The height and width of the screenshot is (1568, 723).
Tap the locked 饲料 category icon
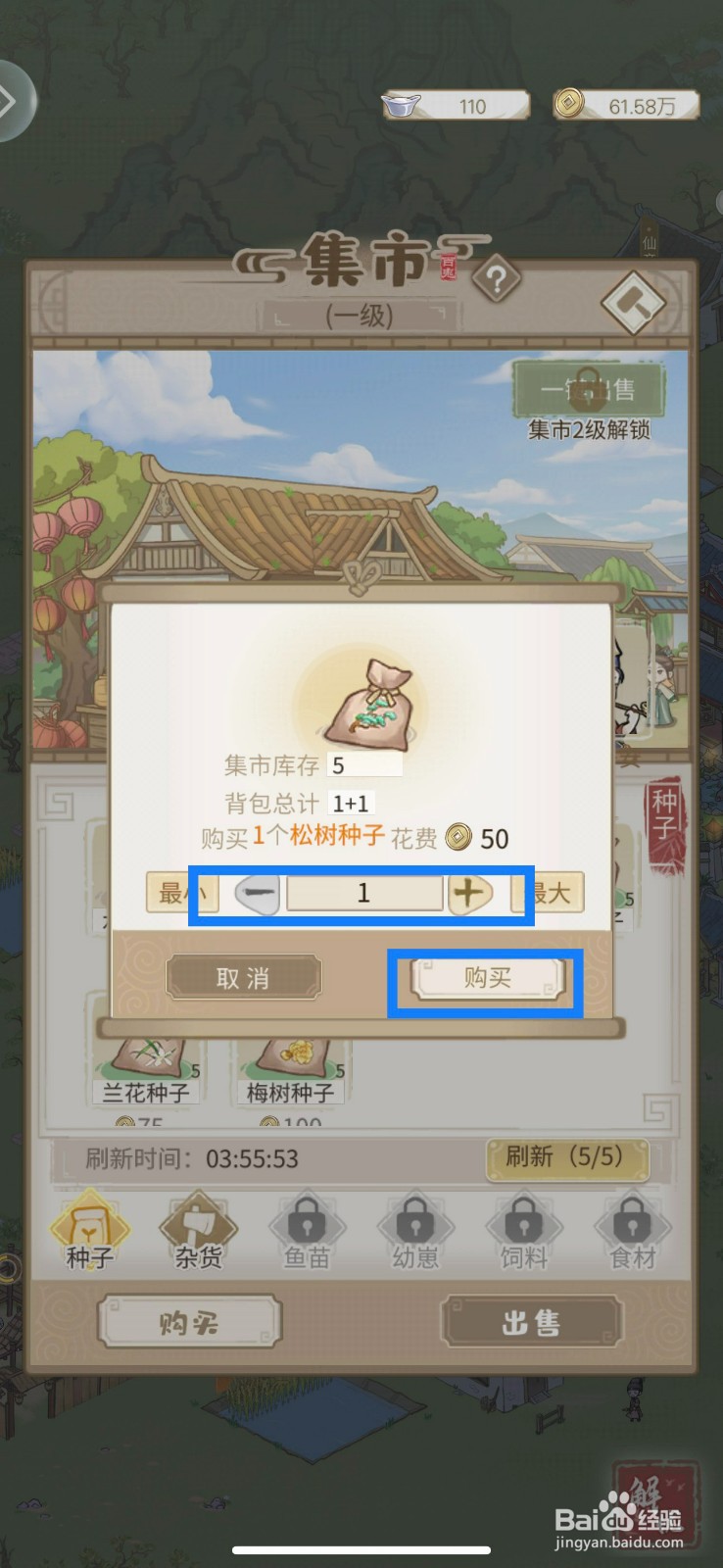524,1231
